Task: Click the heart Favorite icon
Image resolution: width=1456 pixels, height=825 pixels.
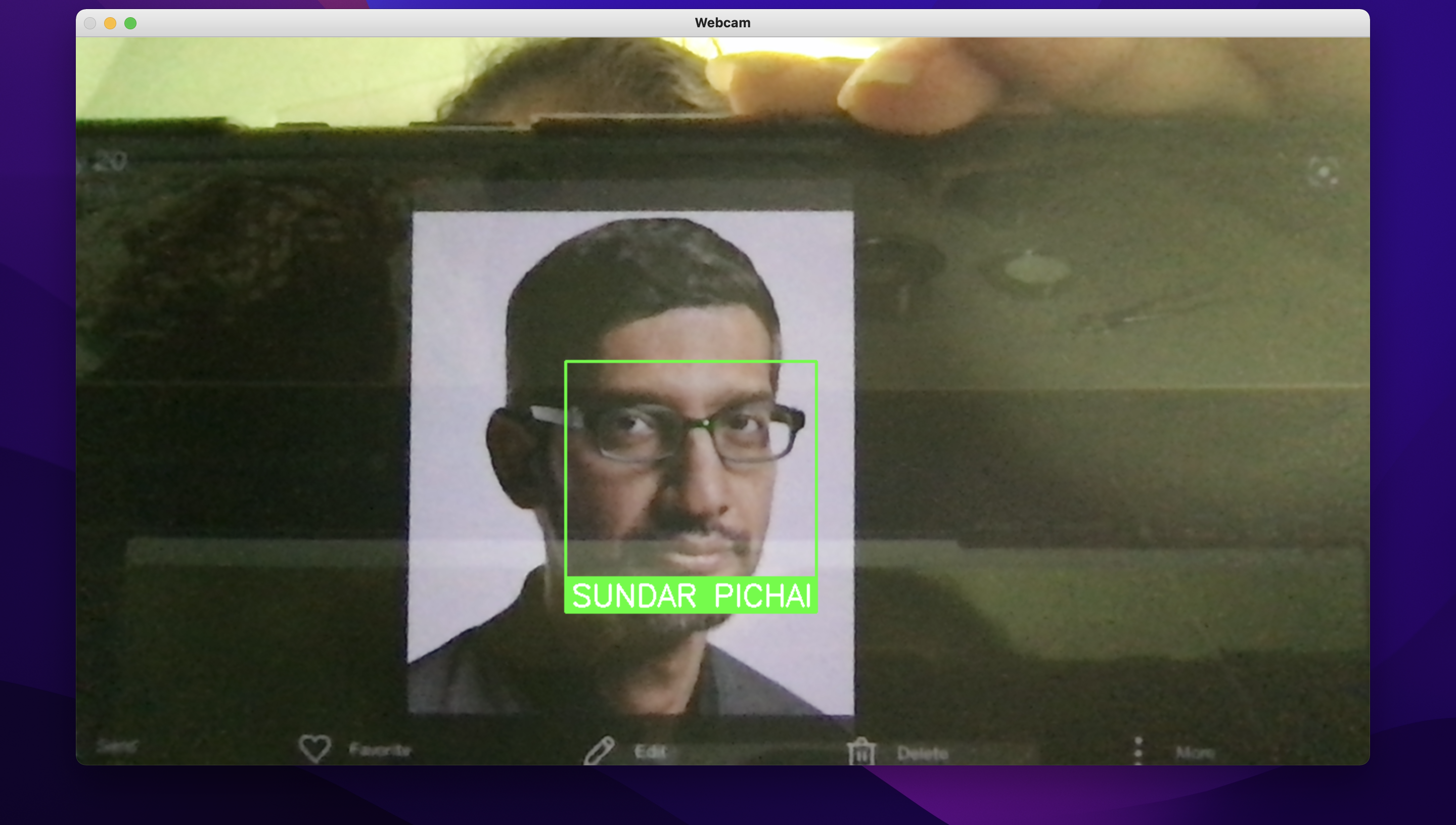Action: 314,748
